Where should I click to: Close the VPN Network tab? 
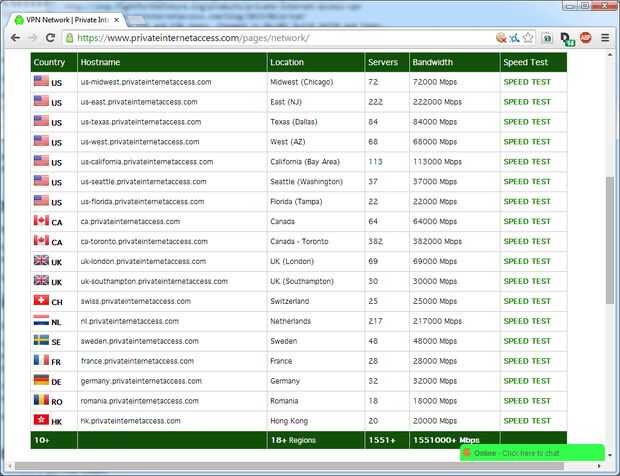(116, 20)
